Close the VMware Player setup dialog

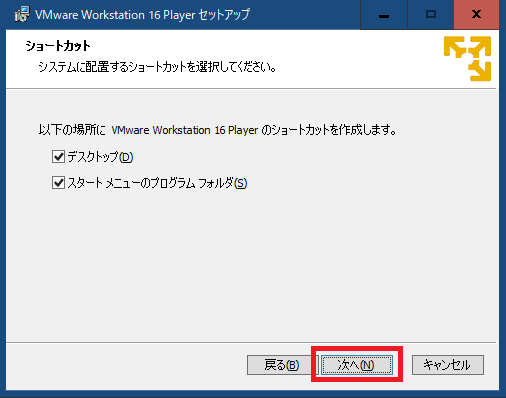[x=476, y=15]
